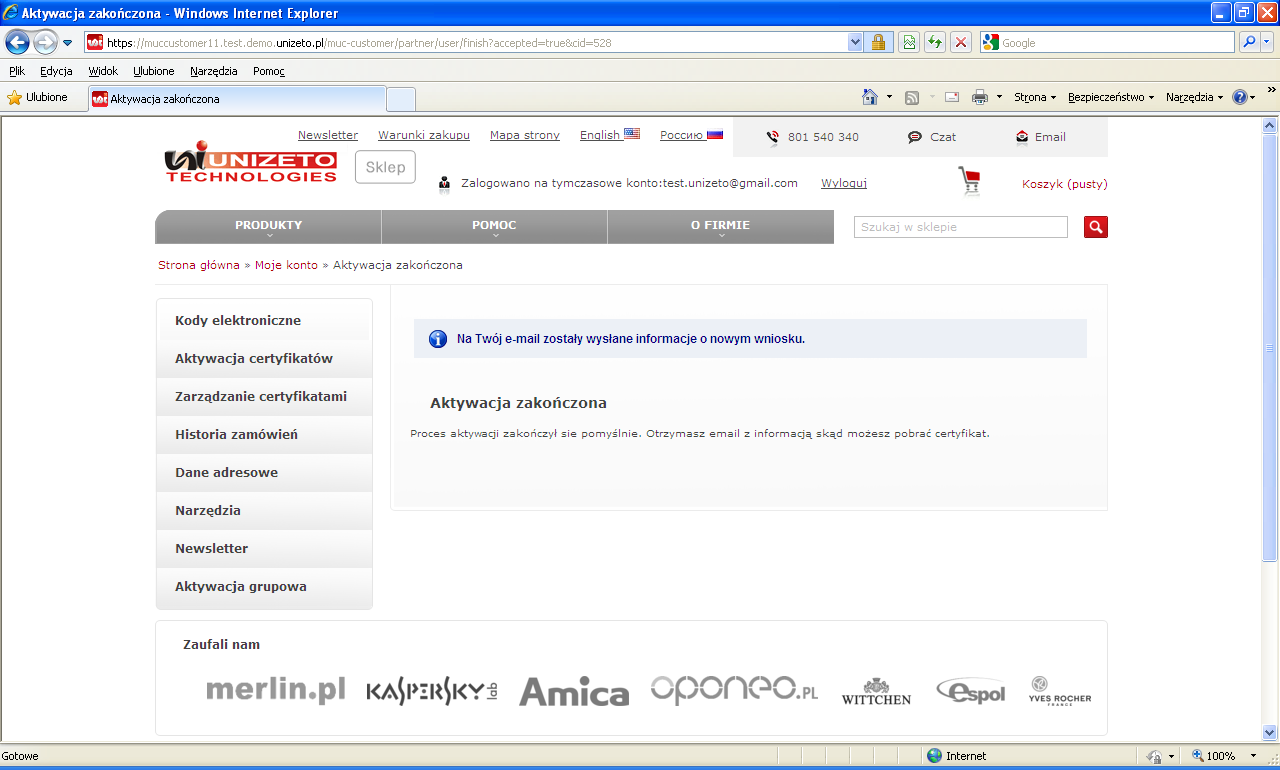Viewport: 1280px width, 770px height.
Task: Expand the address bar URL dropdown
Action: pos(855,42)
